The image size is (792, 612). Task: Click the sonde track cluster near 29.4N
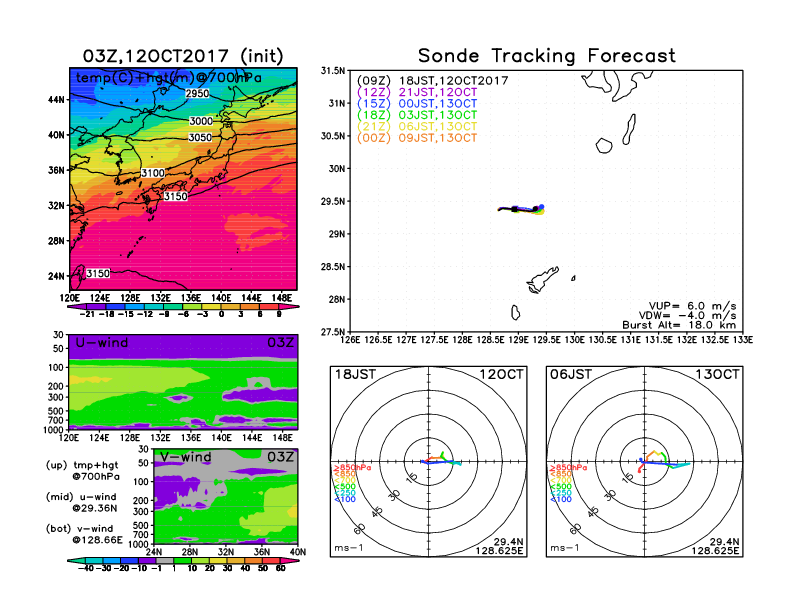pos(521,209)
